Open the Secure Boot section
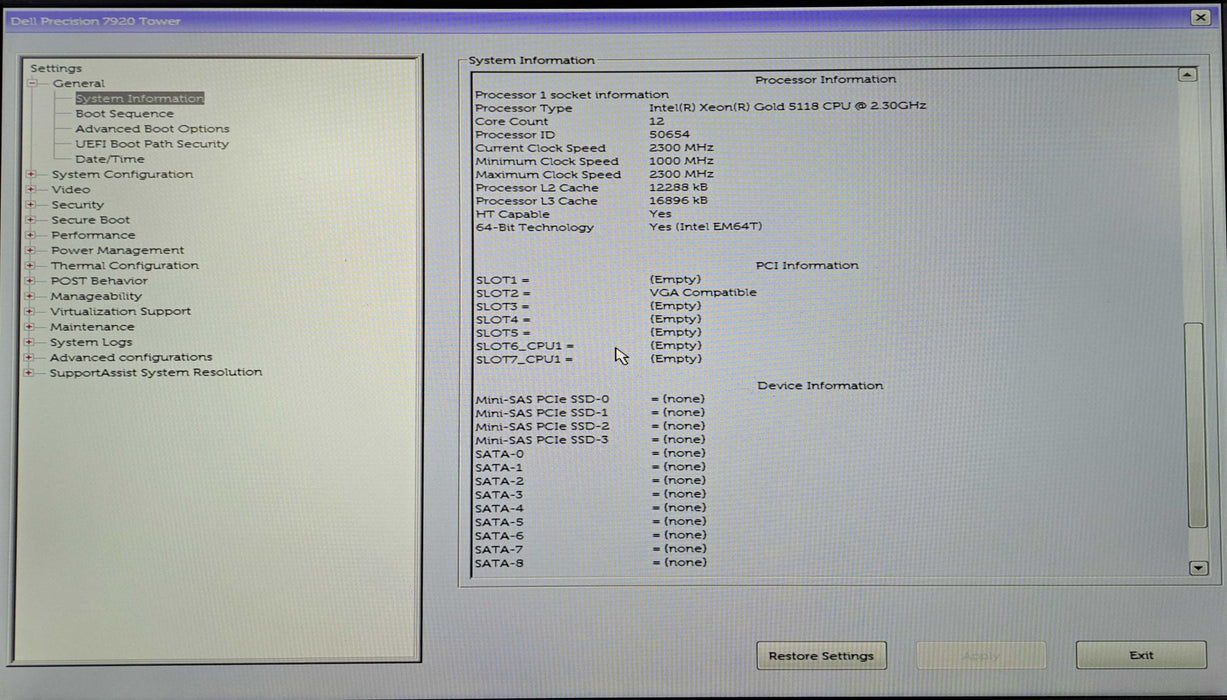The width and height of the screenshot is (1227, 700). coord(90,219)
